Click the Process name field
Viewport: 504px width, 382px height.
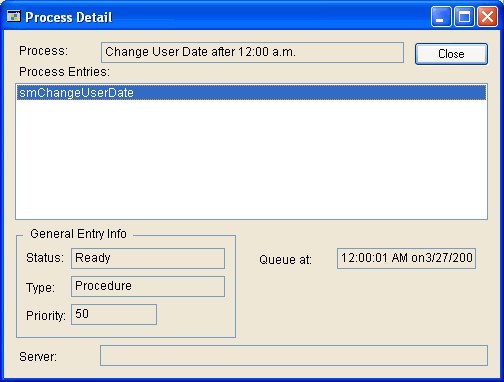coord(252,52)
